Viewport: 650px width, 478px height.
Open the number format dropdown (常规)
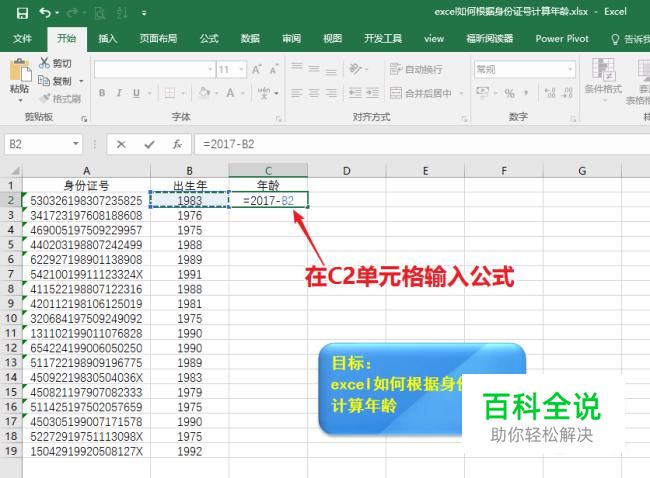pos(570,69)
